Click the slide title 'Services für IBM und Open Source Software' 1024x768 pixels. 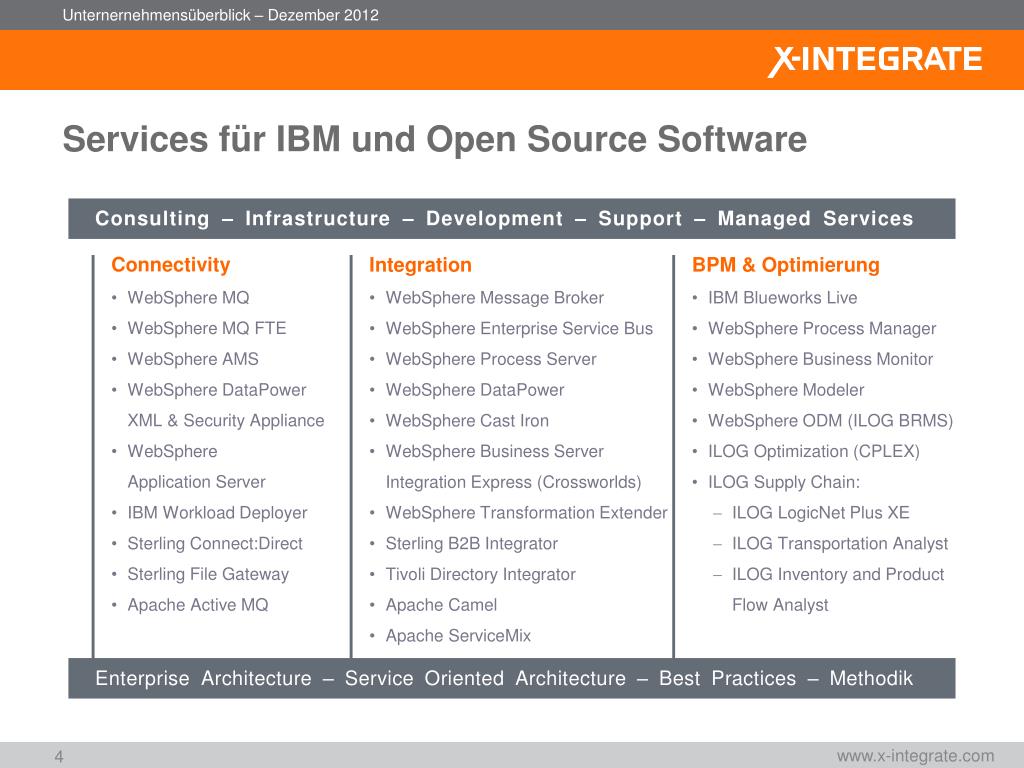[x=434, y=139]
